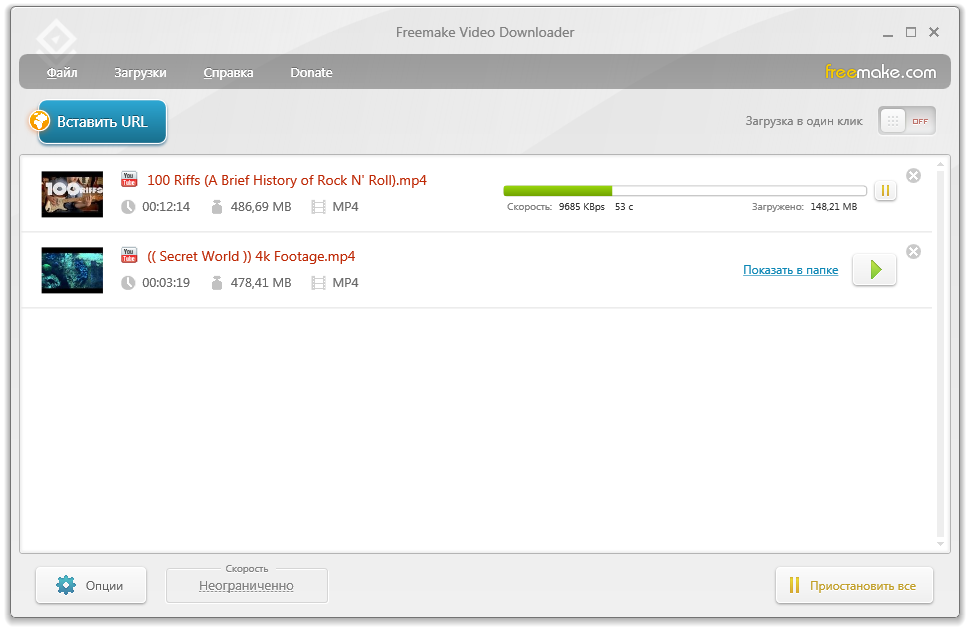
Task: Toggle the one-click download OFF switch
Action: (x=906, y=121)
